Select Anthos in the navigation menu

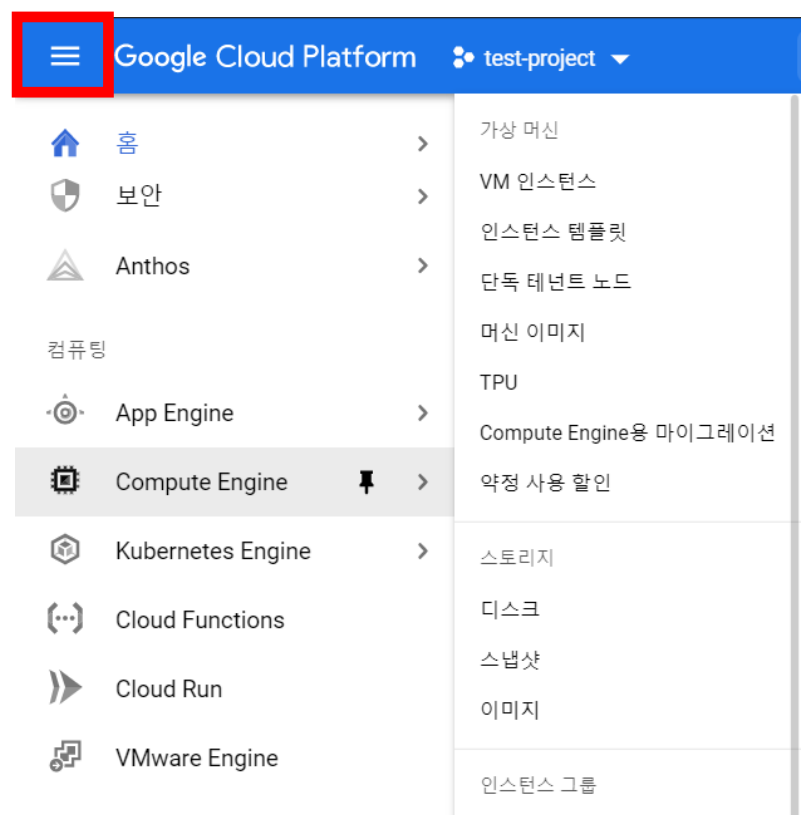pos(153,266)
